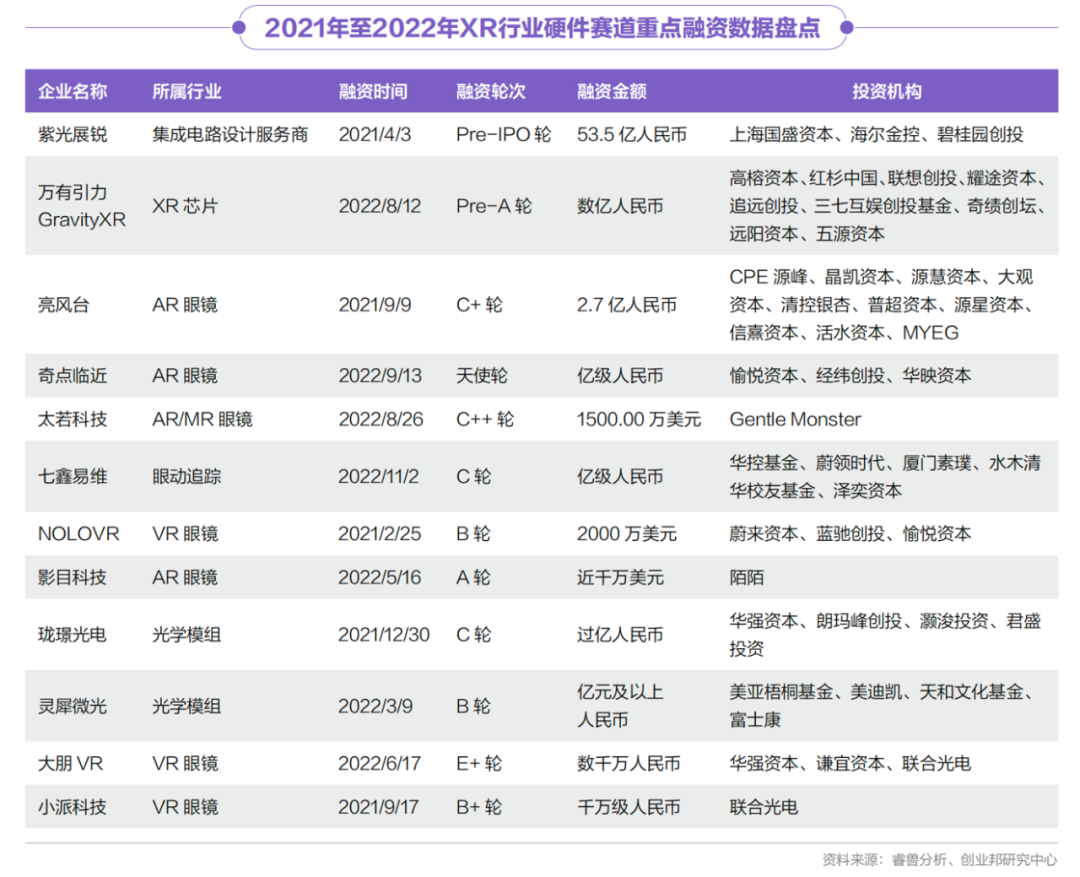Screen dimensions: 1080x877
Task: Select the 所属行业 column header
Action: (186, 91)
